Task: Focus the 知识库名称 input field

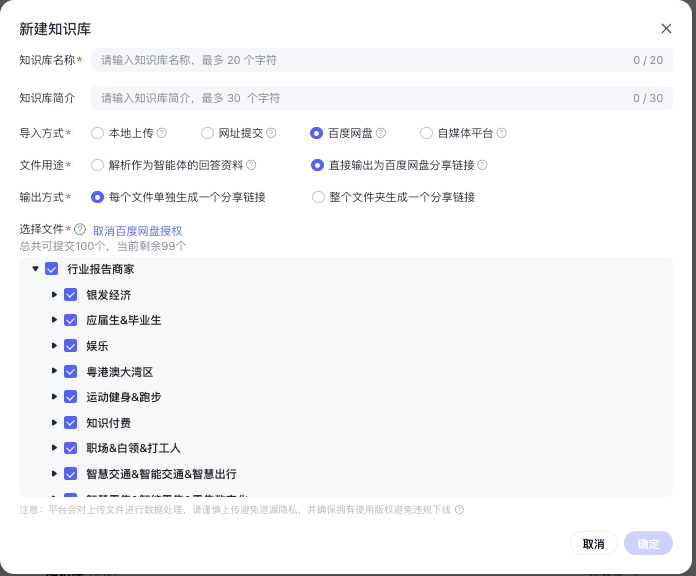Action: pos(360,60)
